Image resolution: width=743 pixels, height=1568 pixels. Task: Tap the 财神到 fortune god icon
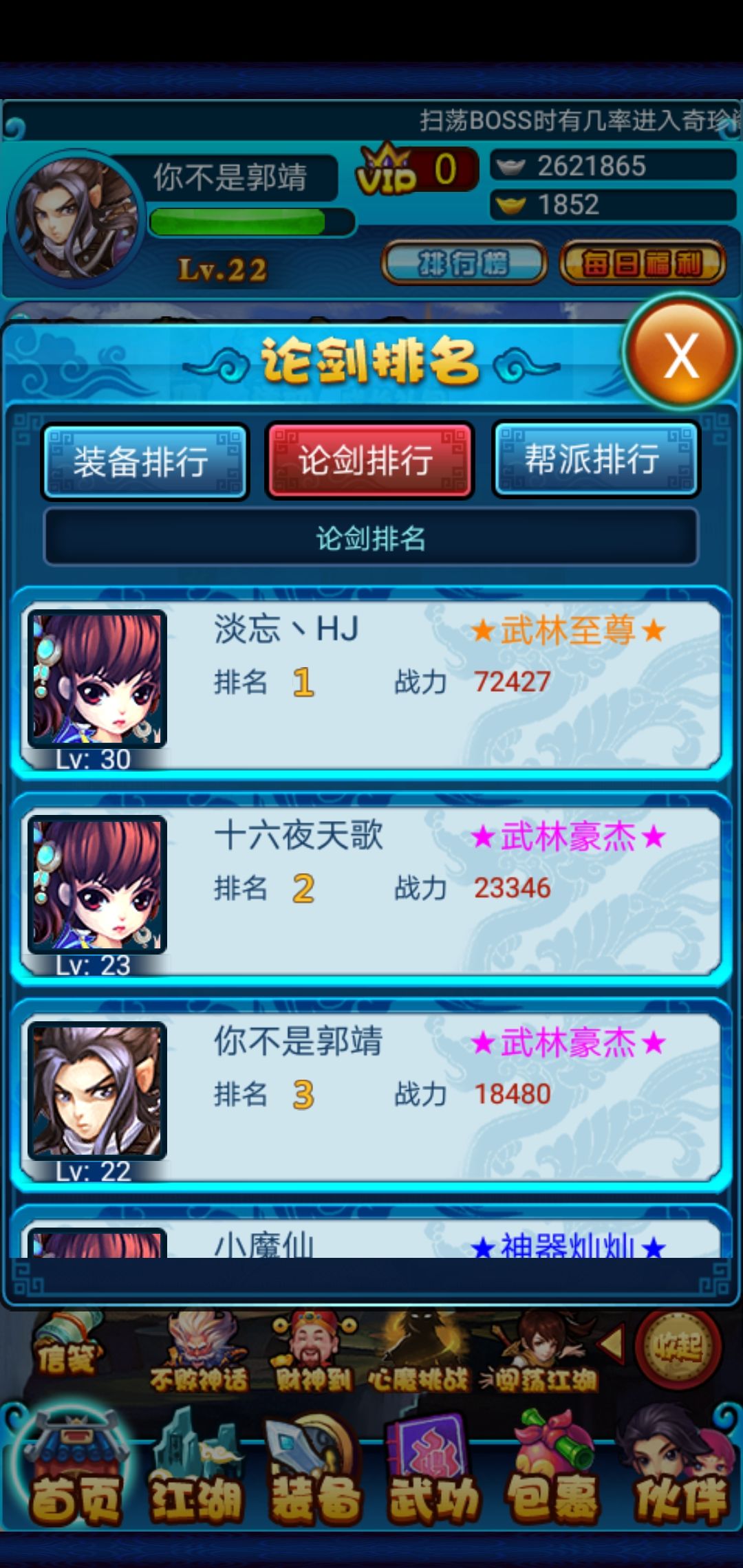313,1351
